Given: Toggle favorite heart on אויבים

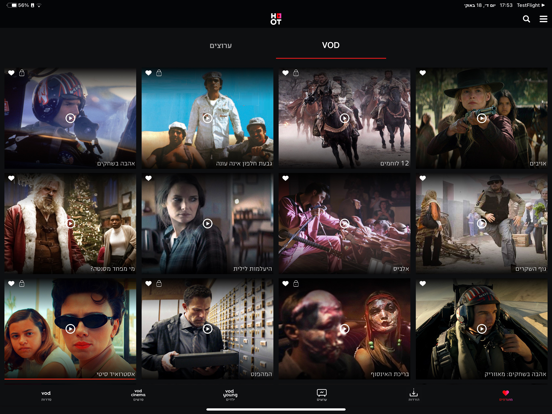Looking at the screenshot, I should point(423,73).
